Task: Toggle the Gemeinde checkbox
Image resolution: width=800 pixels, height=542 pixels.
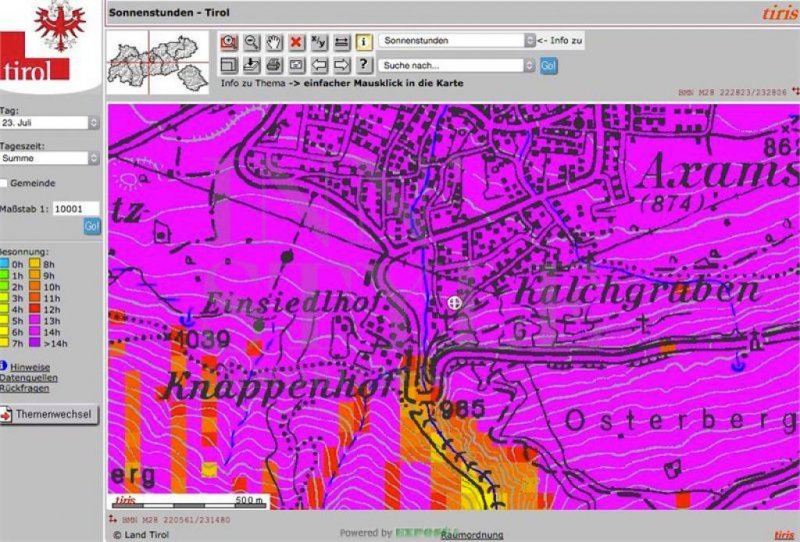Action: click(5, 183)
